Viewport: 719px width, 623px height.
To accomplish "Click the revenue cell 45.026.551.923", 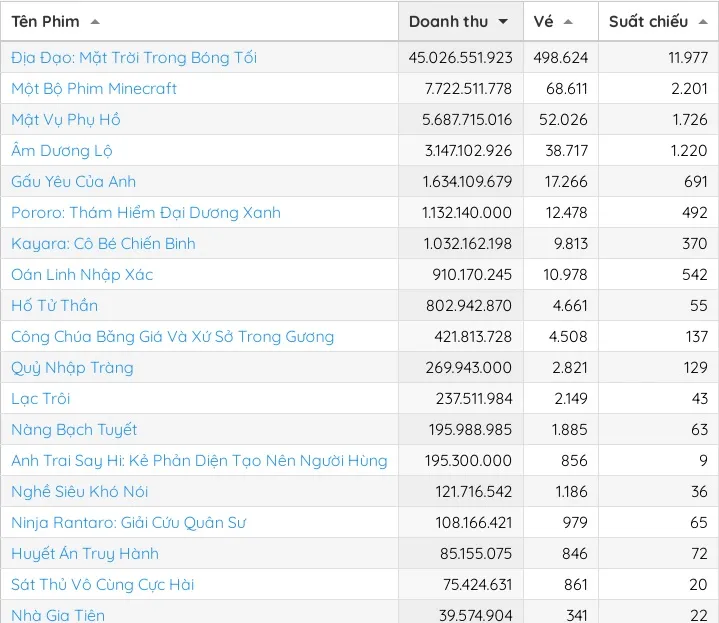I will [460, 57].
